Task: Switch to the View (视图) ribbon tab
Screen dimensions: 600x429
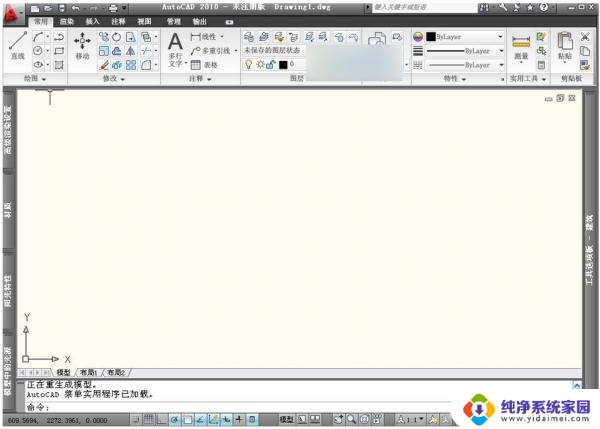Action: coord(144,21)
